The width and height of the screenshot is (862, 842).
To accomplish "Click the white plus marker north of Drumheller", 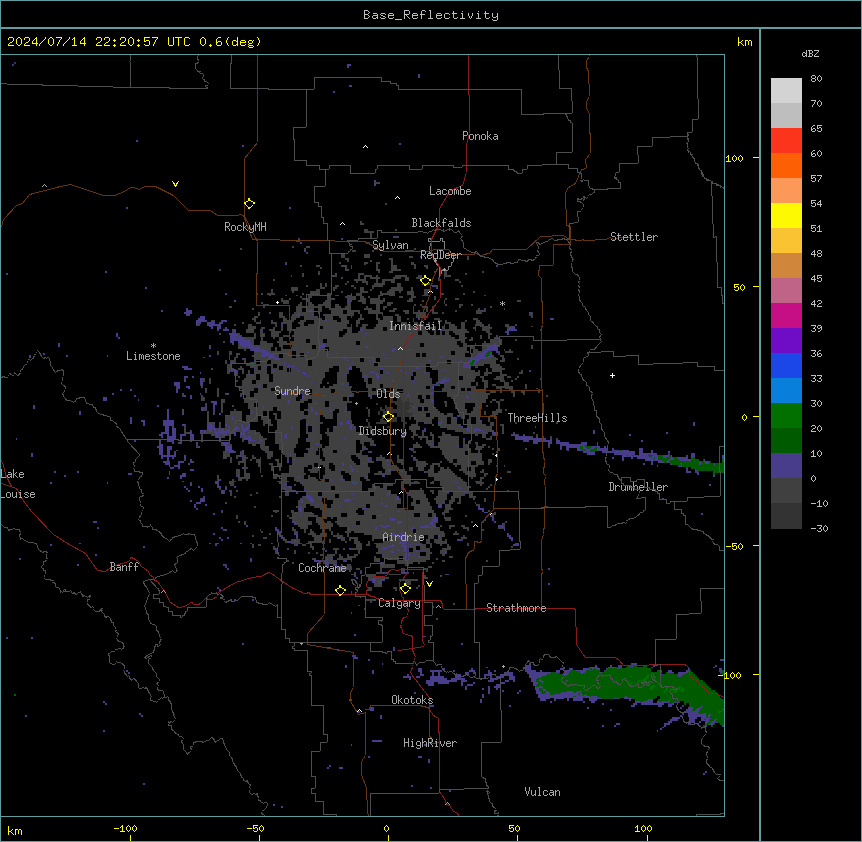I will coord(612,375).
